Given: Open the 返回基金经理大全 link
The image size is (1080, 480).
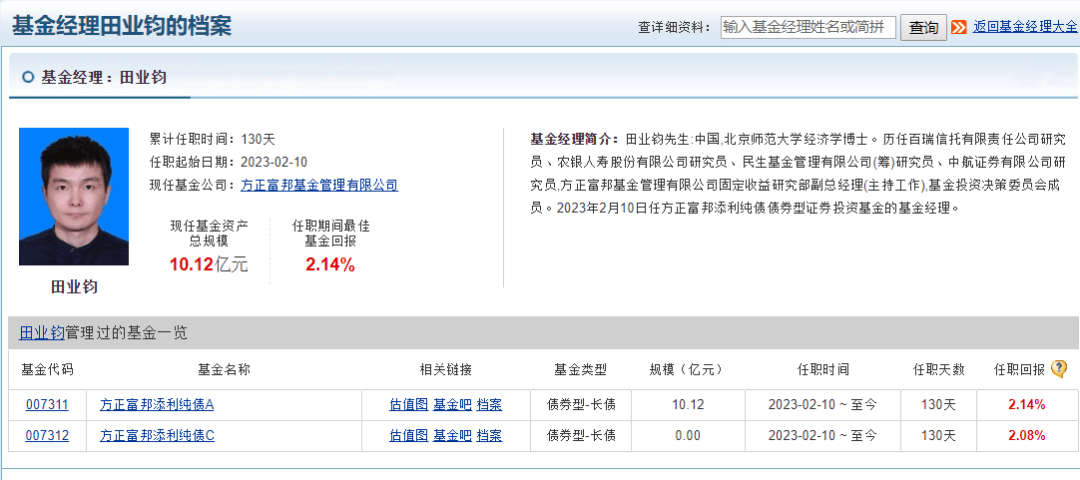Looking at the screenshot, I should point(1025,27).
